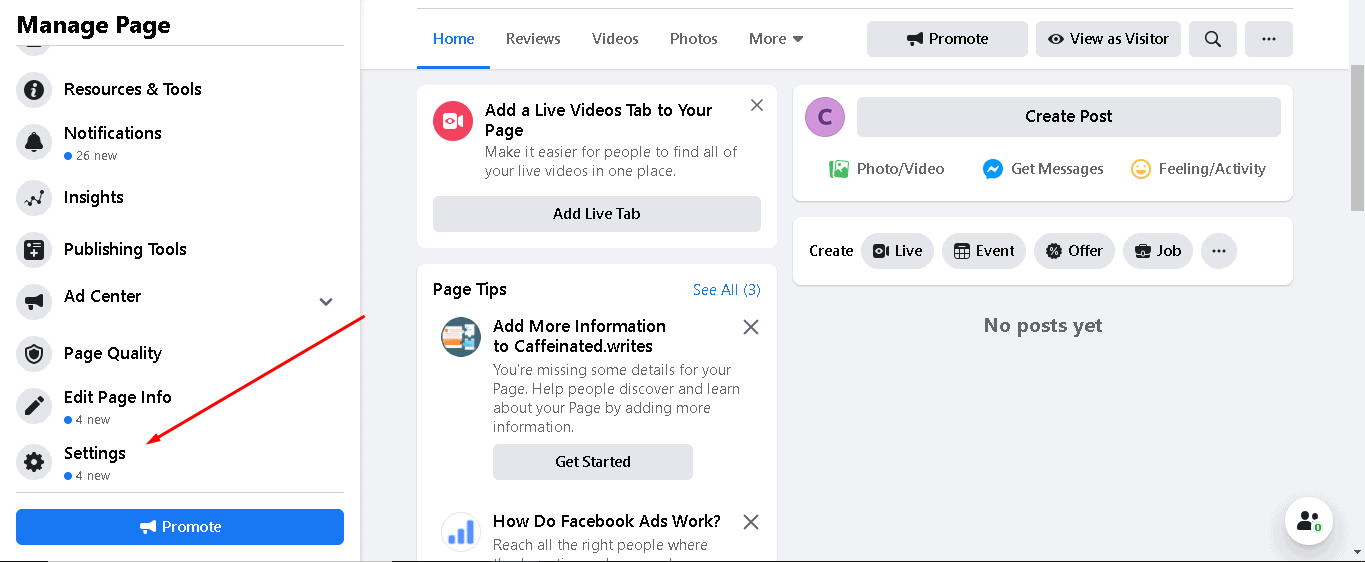This screenshot has height=562, width=1365.
Task: Click the Add Live Tab button
Action: tap(597, 214)
